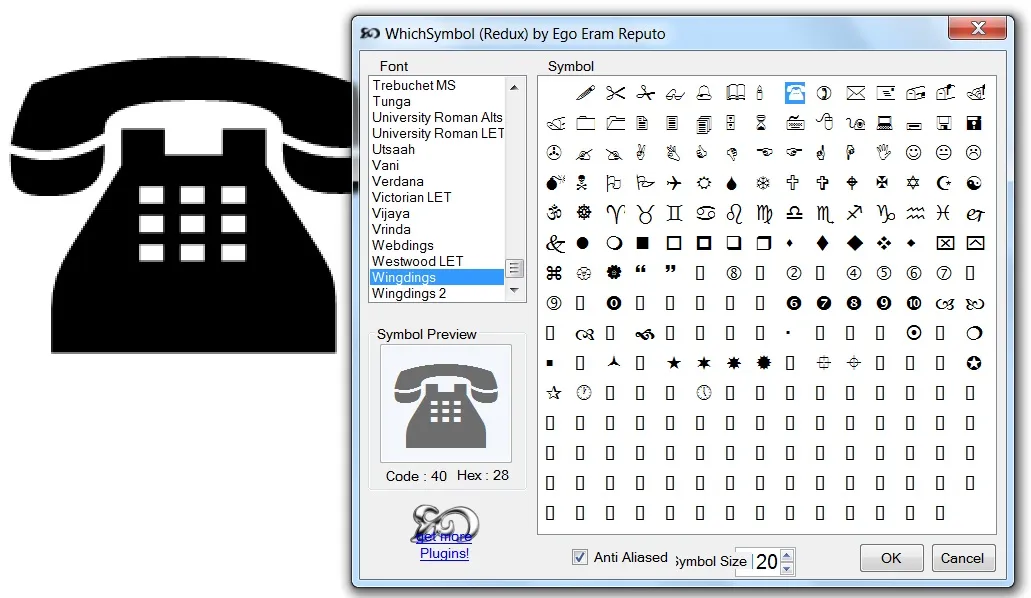The height and width of the screenshot is (598, 1031).
Task: Click the font list scrollbar thumb
Action: (514, 268)
